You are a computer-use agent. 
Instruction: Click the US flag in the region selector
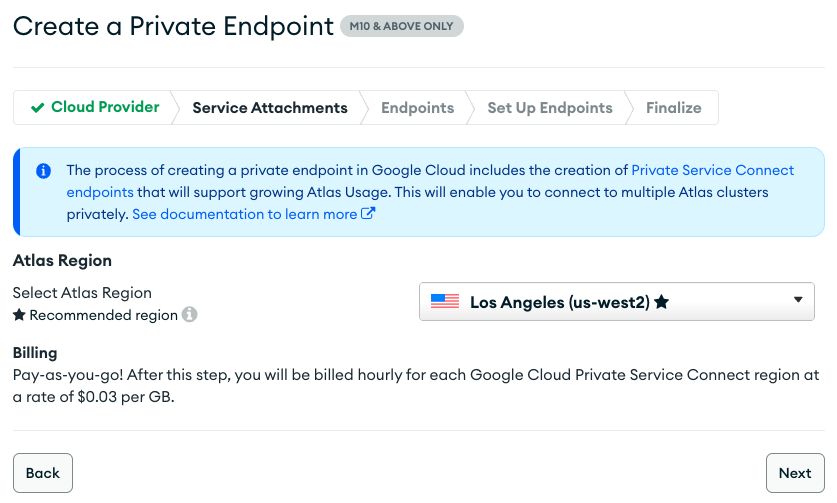click(445, 301)
